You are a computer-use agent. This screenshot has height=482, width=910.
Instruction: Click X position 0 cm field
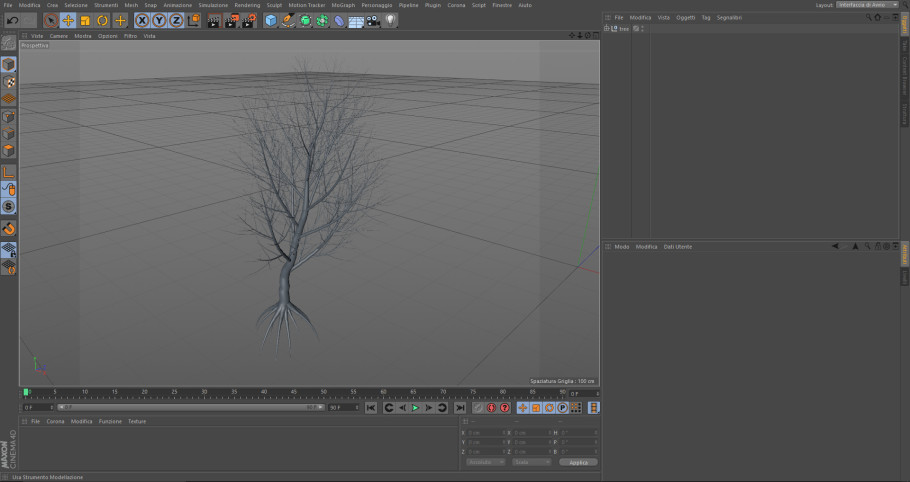click(x=485, y=433)
